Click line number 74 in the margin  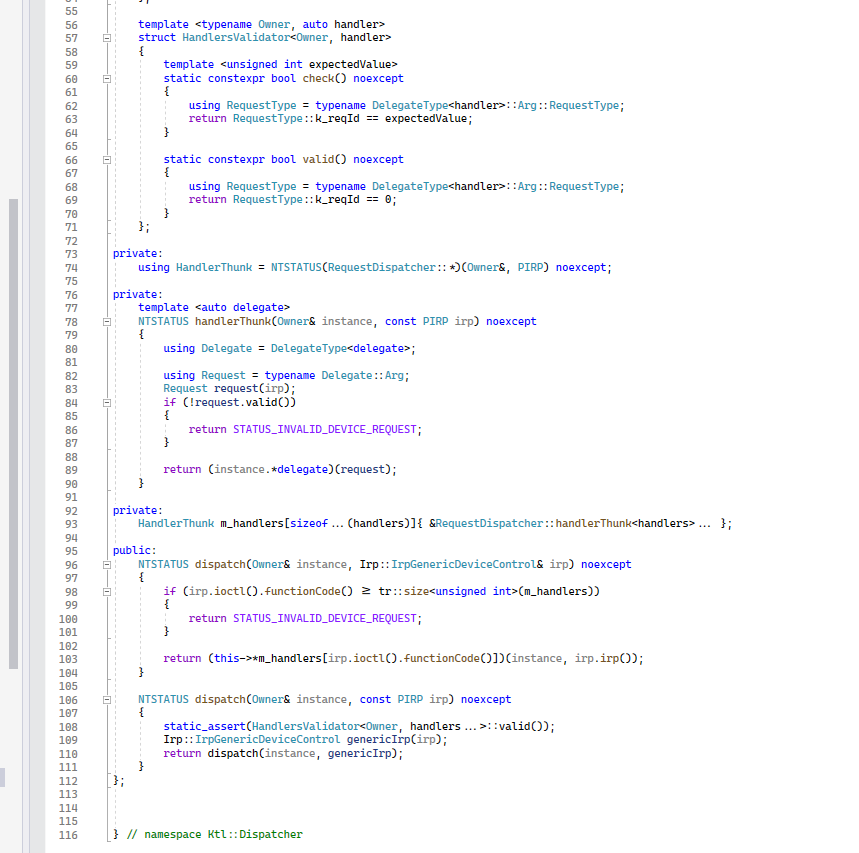[68, 267]
